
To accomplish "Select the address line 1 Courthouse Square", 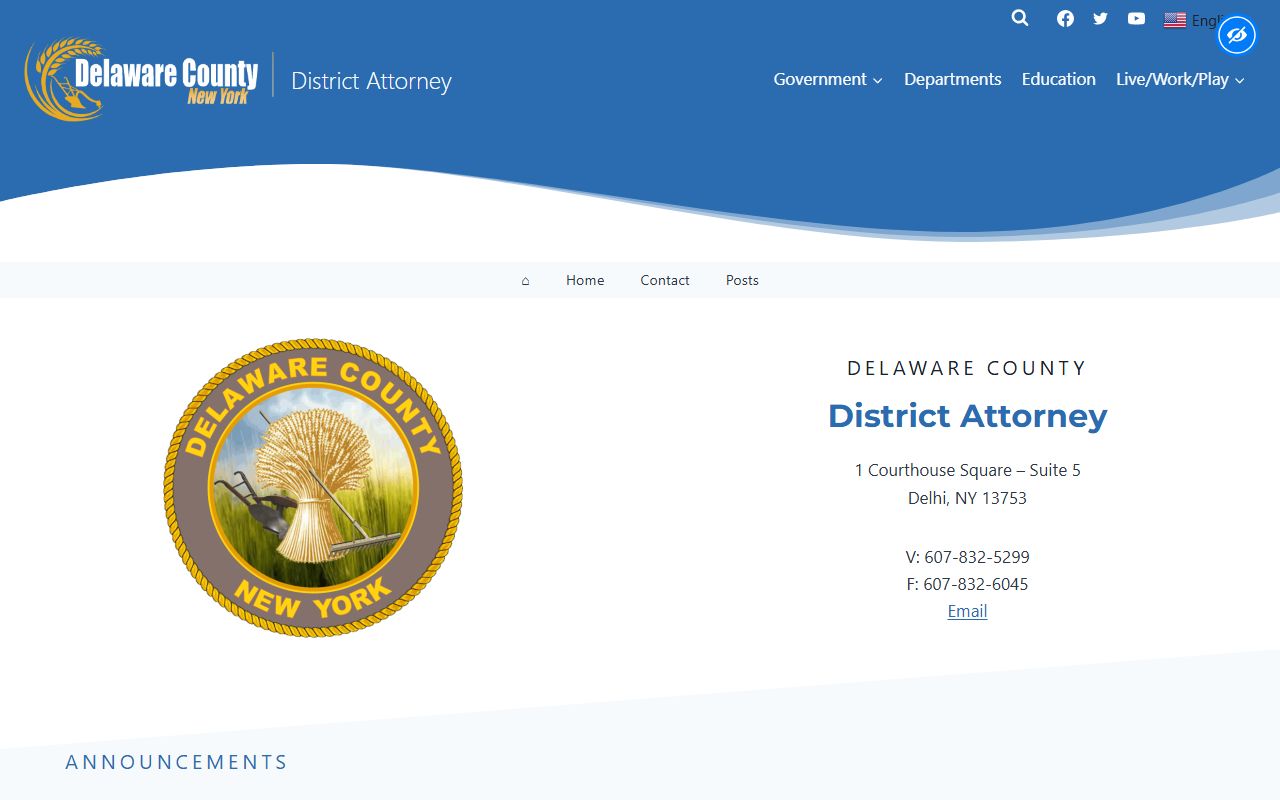I will point(967,470).
